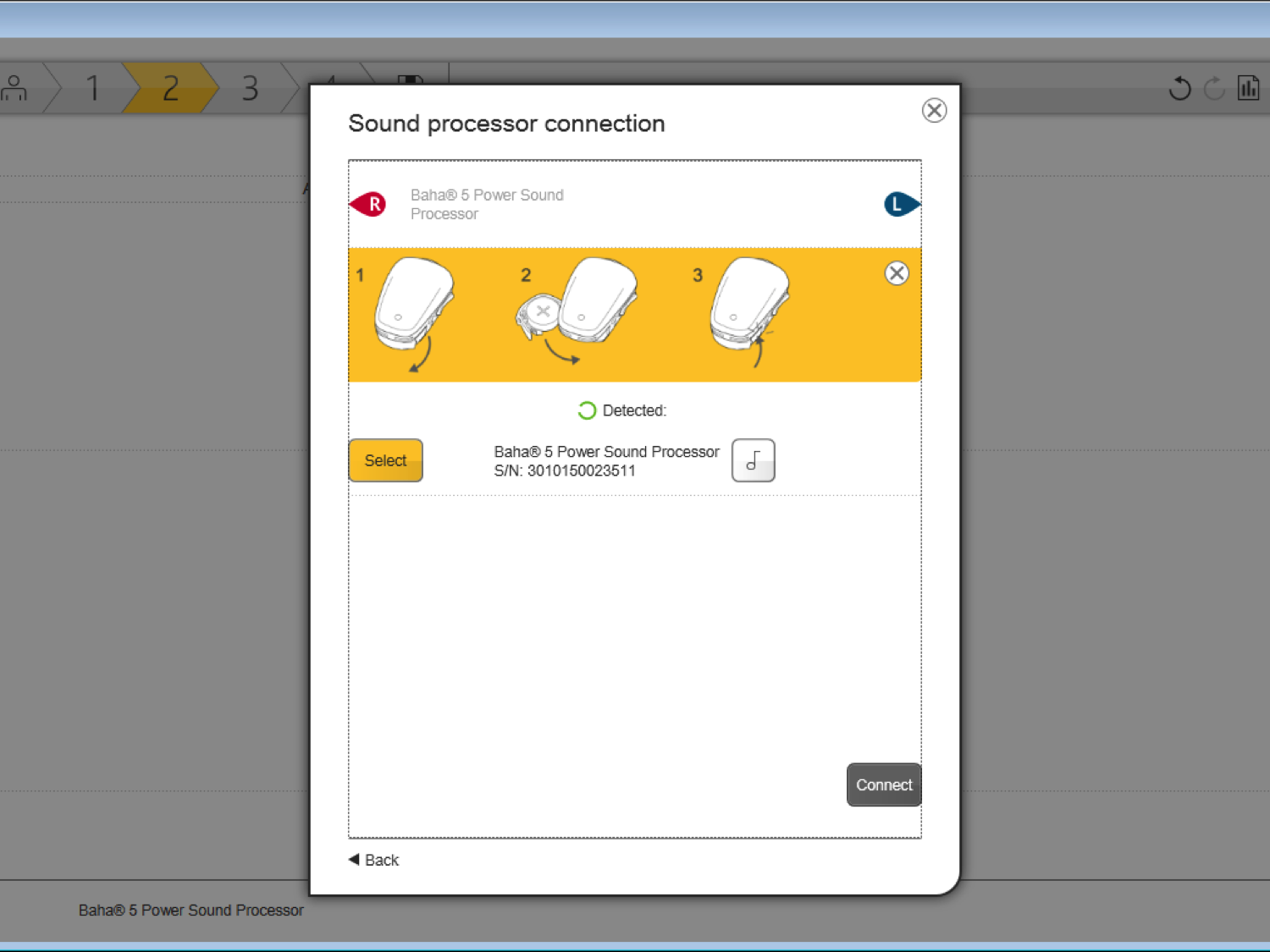Click the Select button for detected processor
Screen dimensions: 1270x952
click(385, 460)
